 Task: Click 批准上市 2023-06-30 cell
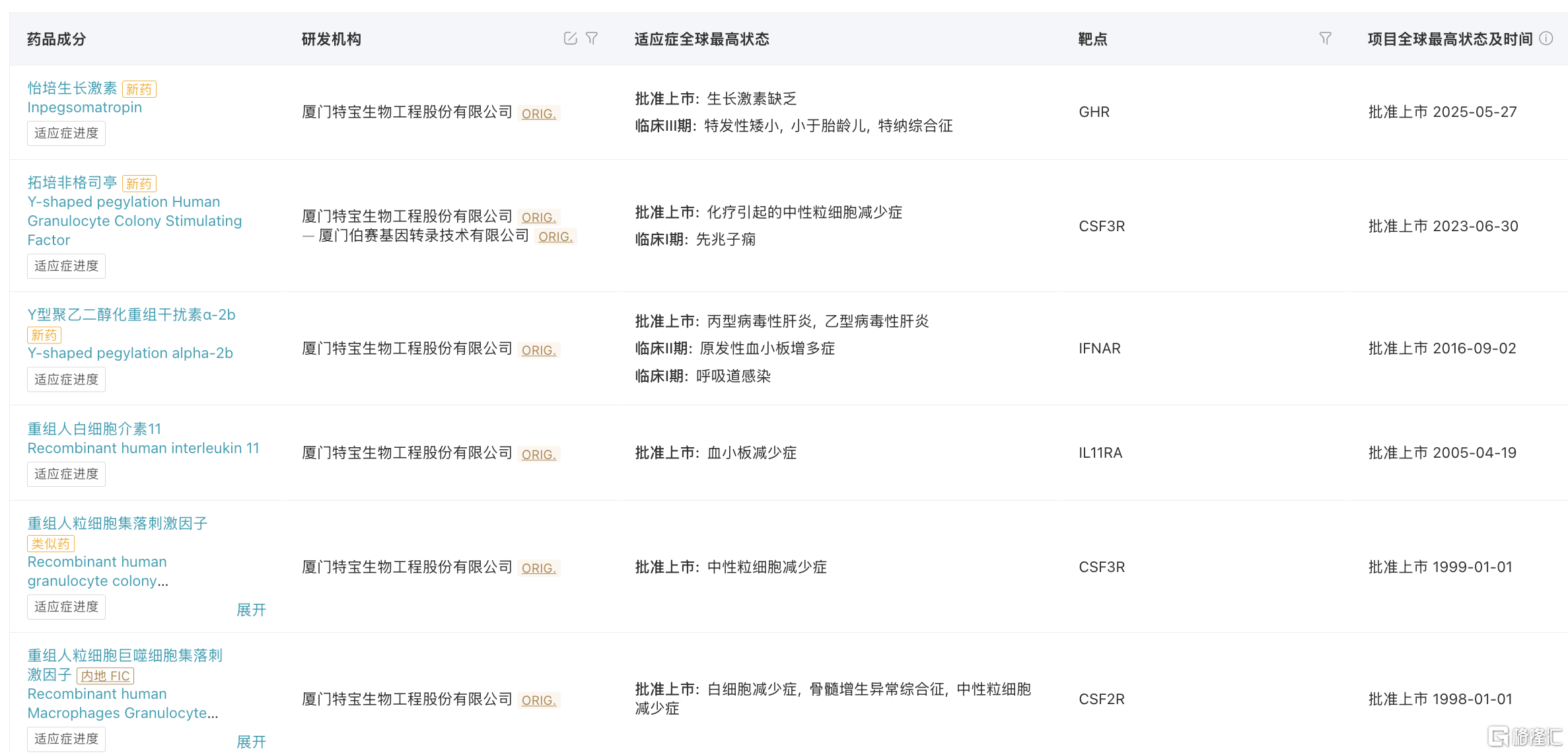click(1443, 226)
